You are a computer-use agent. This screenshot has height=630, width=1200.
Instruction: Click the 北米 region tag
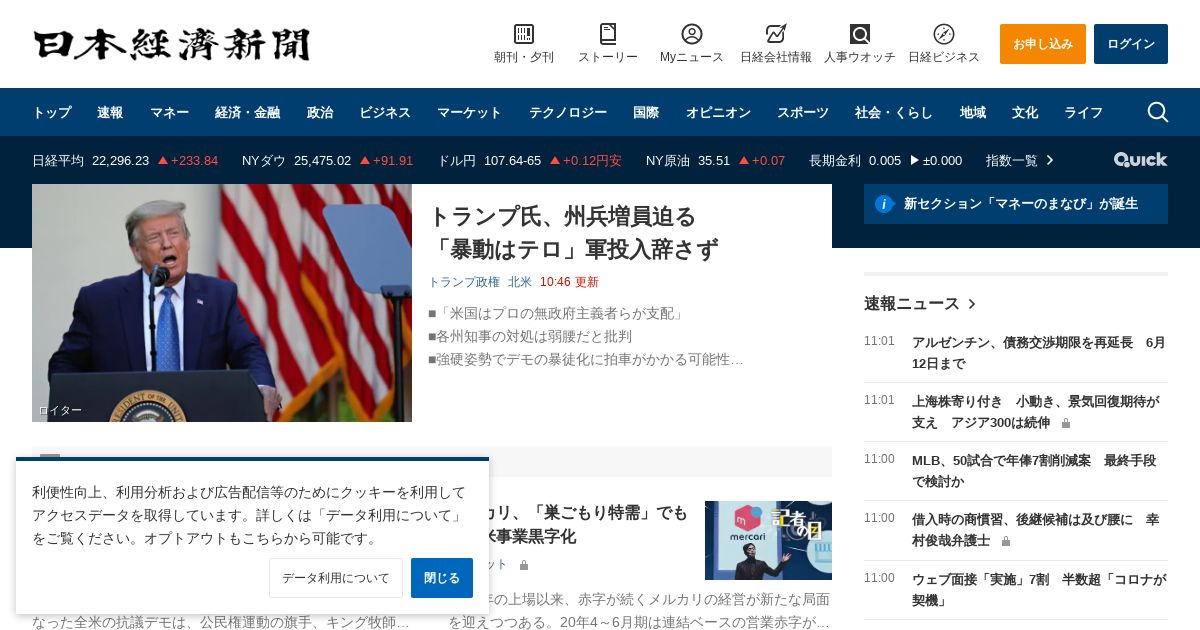(x=520, y=282)
